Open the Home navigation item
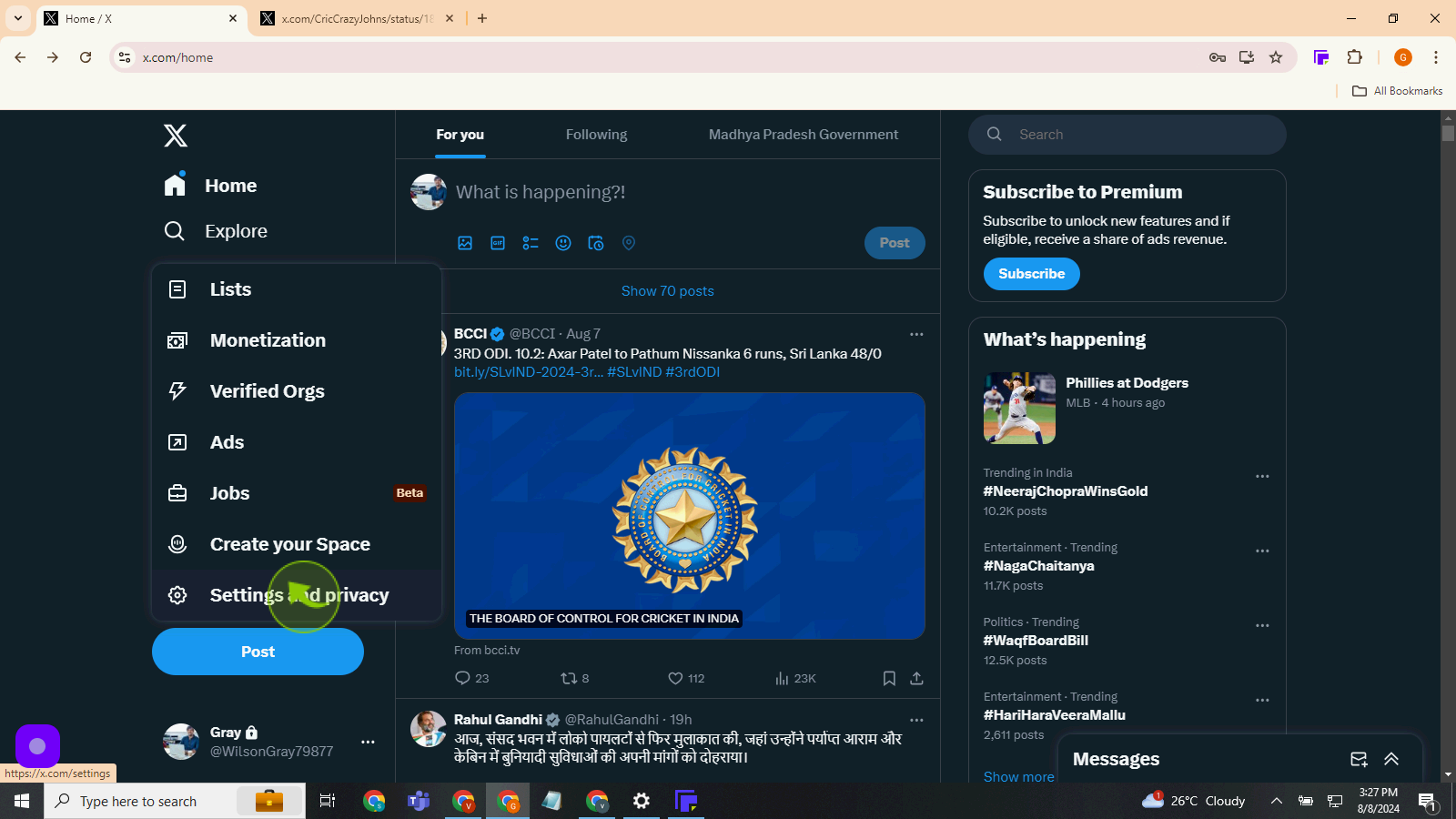This screenshot has height=819, width=1456. pos(210,186)
